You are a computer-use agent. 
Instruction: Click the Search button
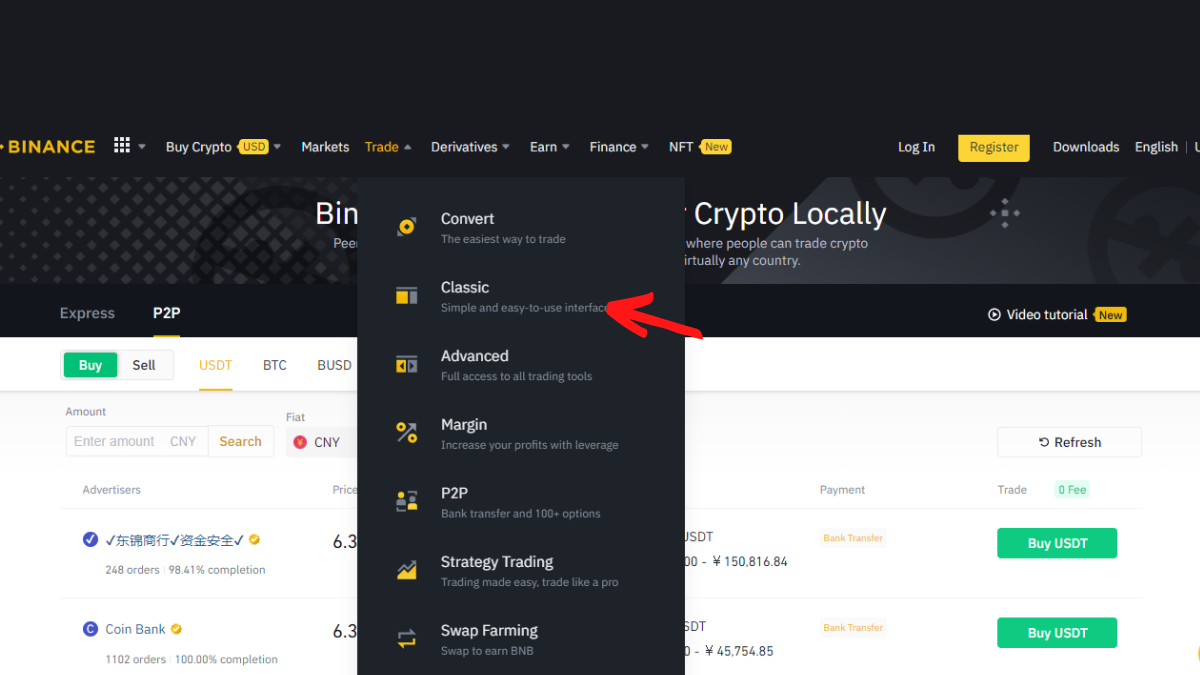click(240, 441)
